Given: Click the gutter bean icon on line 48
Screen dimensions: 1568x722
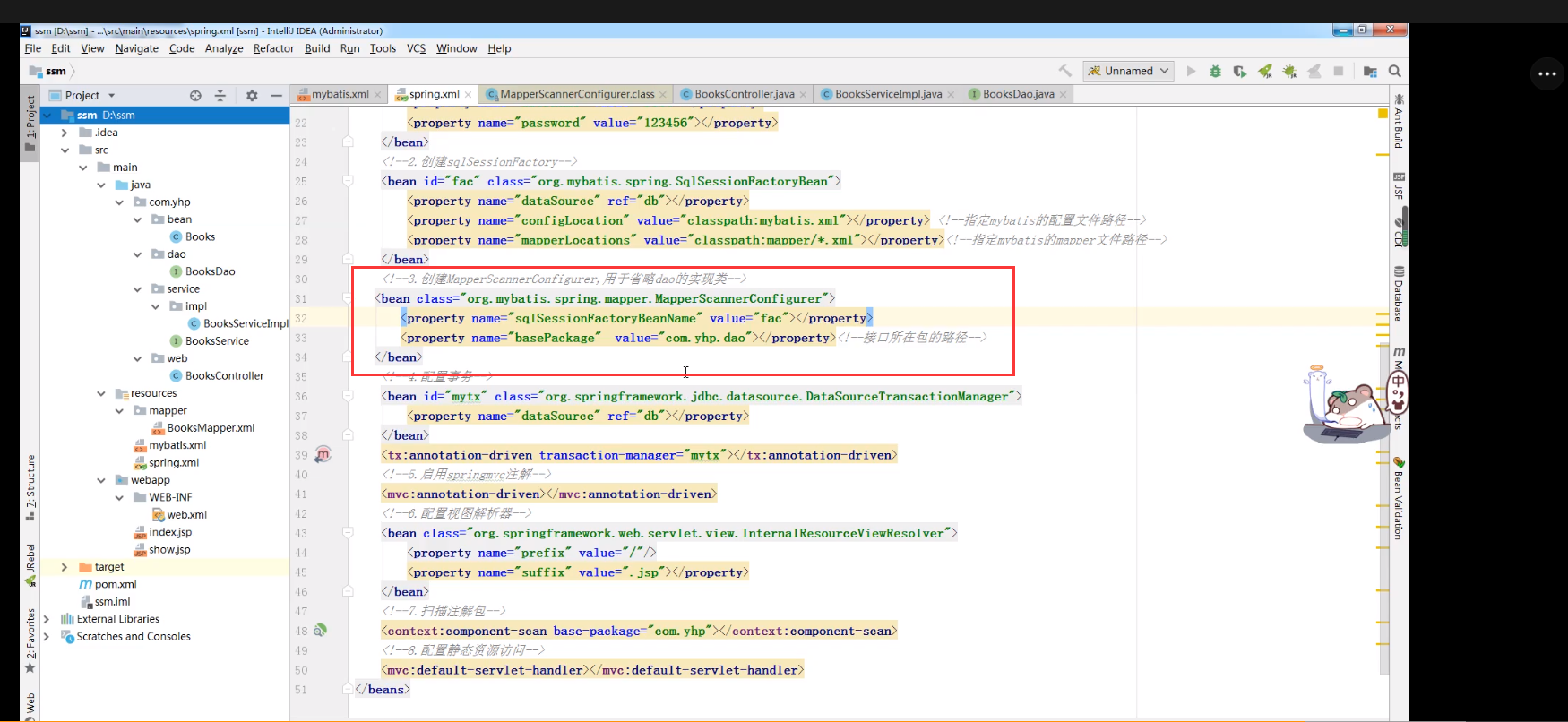Looking at the screenshot, I should (321, 631).
